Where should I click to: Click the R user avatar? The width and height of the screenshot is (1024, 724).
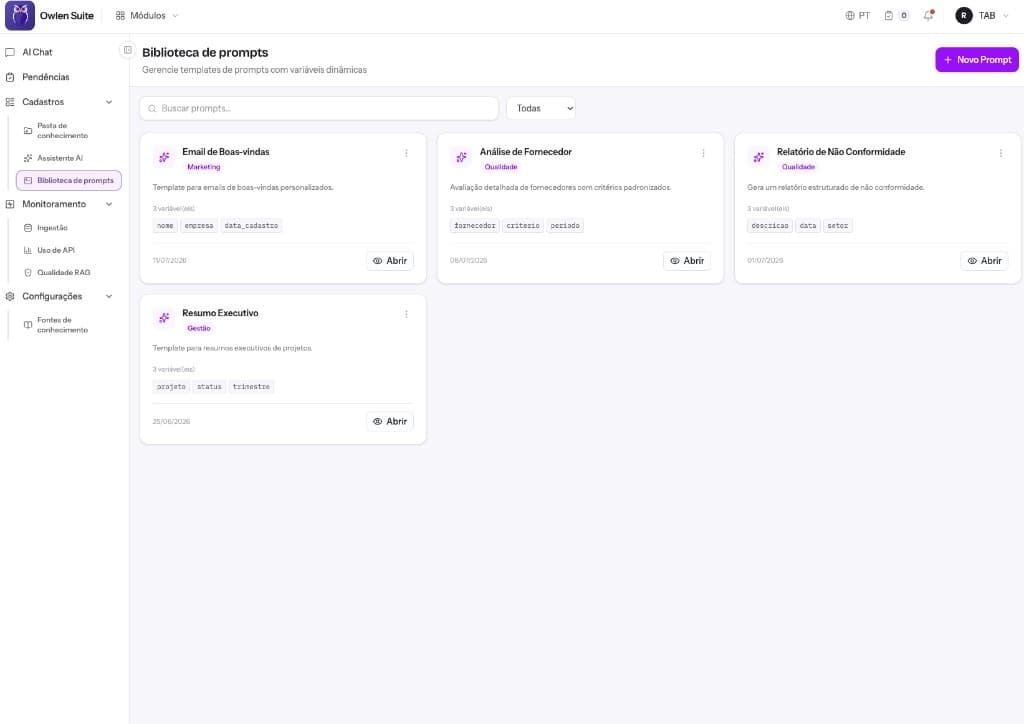pyautogui.click(x=963, y=16)
